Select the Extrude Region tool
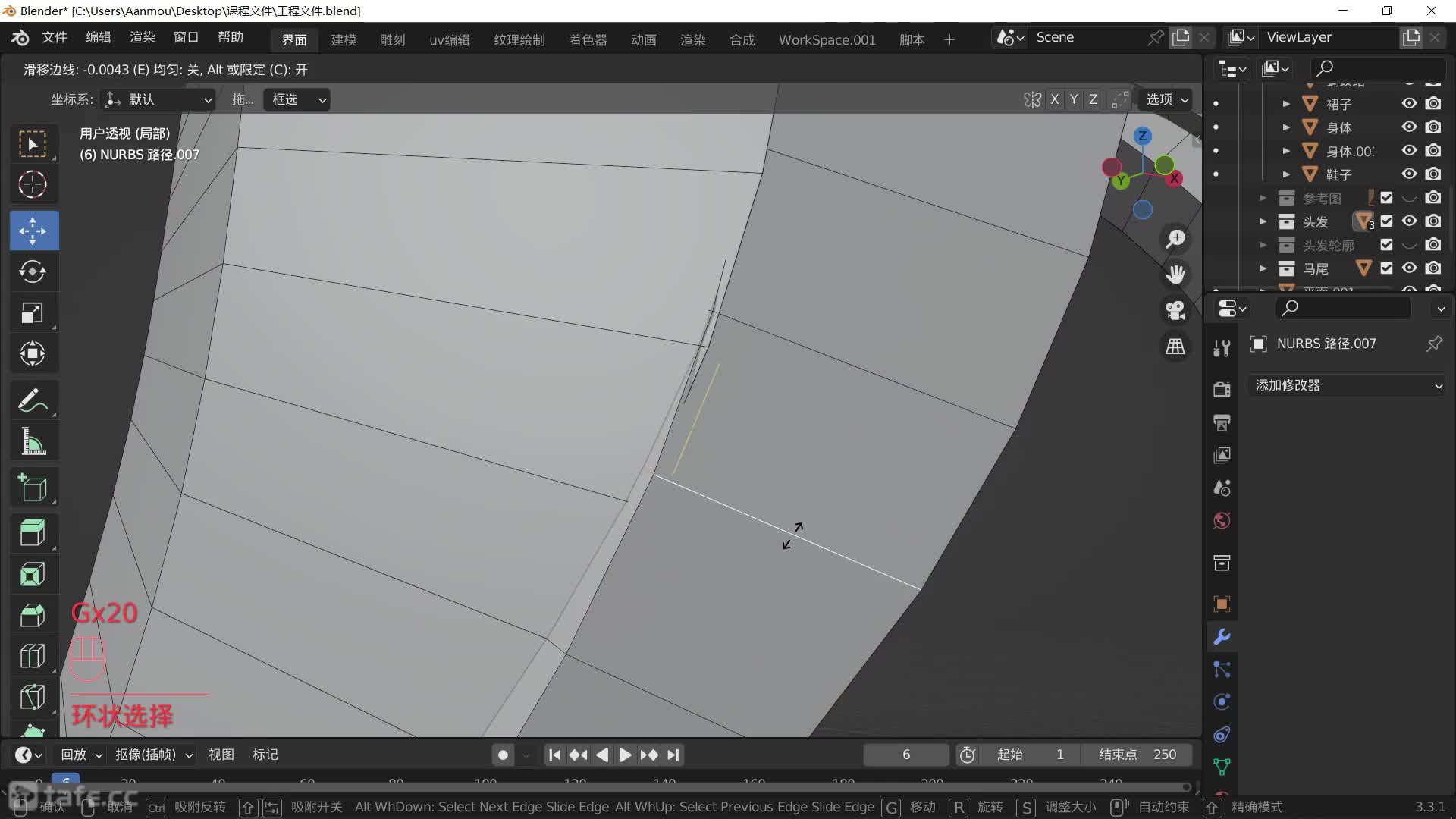The height and width of the screenshot is (819, 1456). pos(33,533)
